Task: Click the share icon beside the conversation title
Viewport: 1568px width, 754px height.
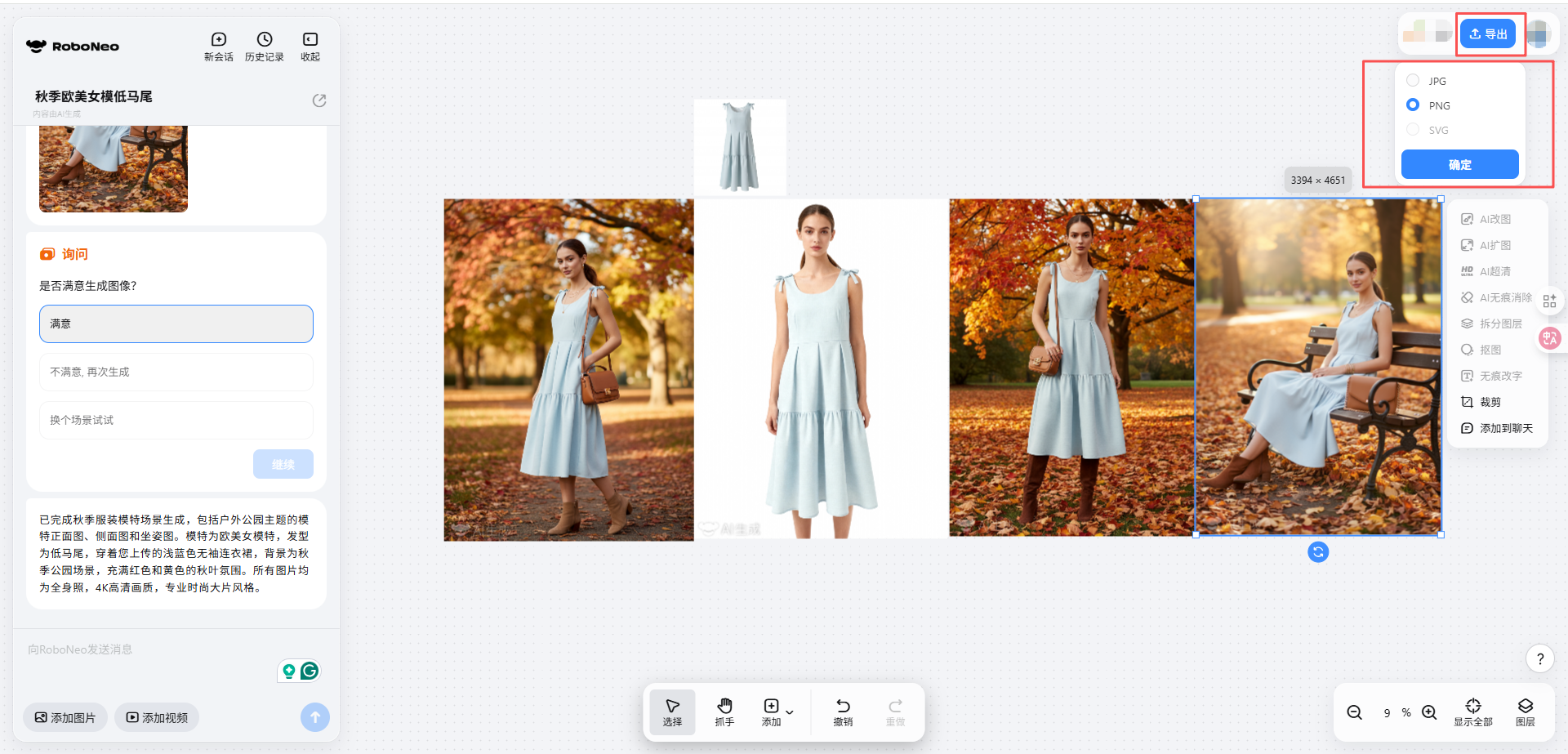Action: click(x=319, y=100)
